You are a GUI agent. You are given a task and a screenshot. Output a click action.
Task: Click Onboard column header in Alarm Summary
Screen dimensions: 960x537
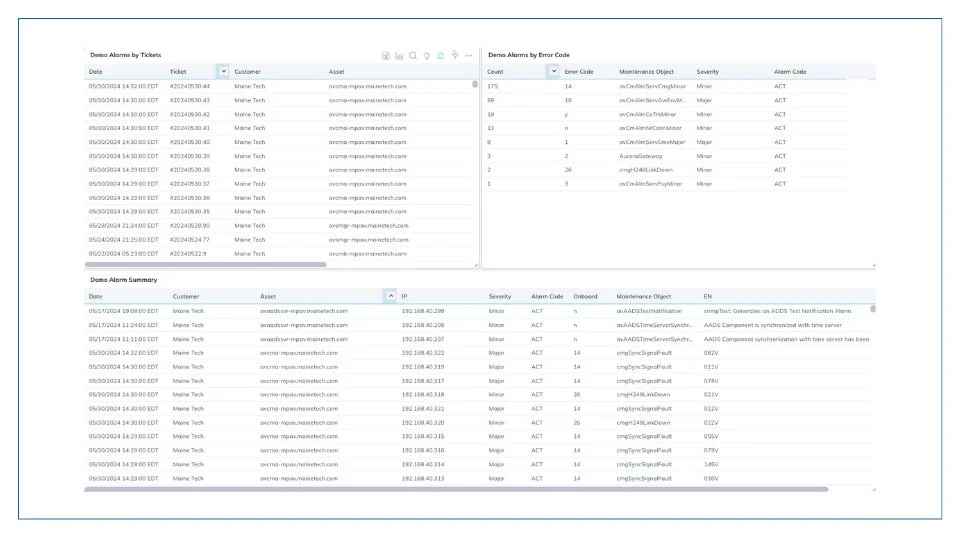pyautogui.click(x=585, y=296)
